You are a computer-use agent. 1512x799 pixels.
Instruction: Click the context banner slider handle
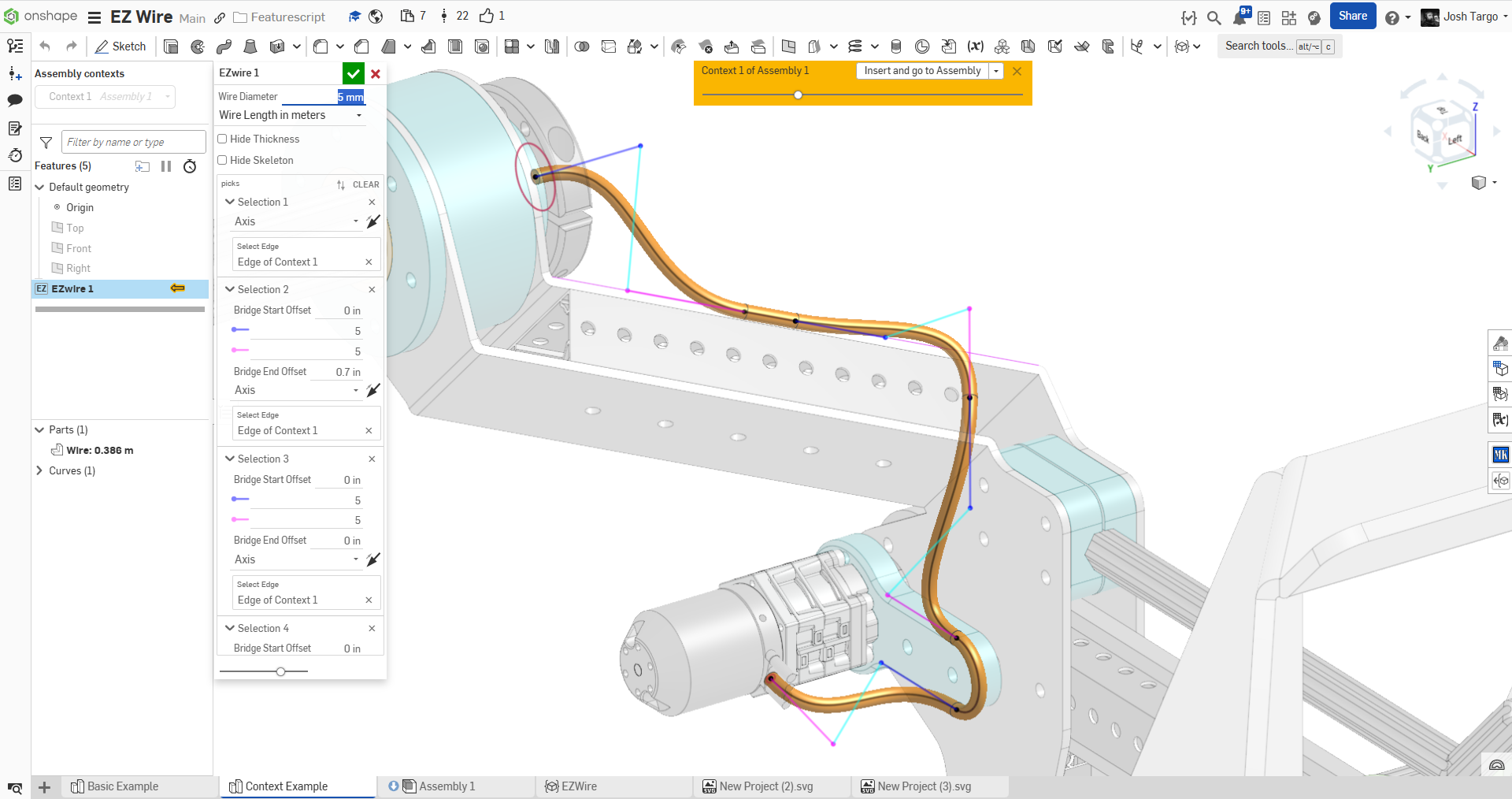coord(798,95)
